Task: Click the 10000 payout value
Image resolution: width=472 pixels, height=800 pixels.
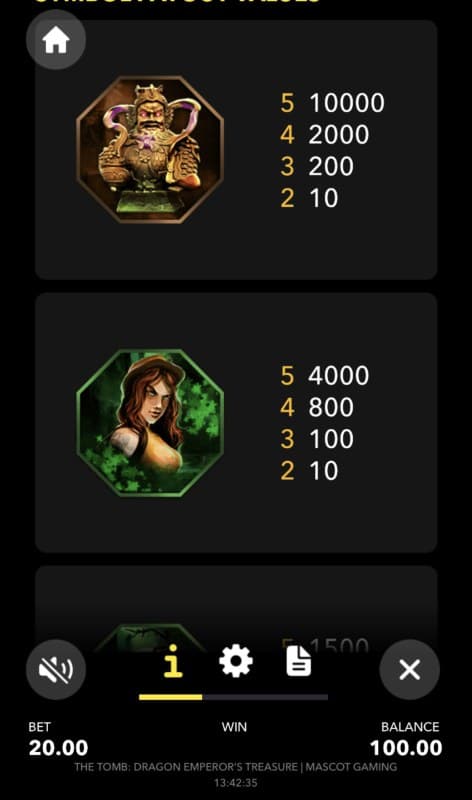Action: 346,103
